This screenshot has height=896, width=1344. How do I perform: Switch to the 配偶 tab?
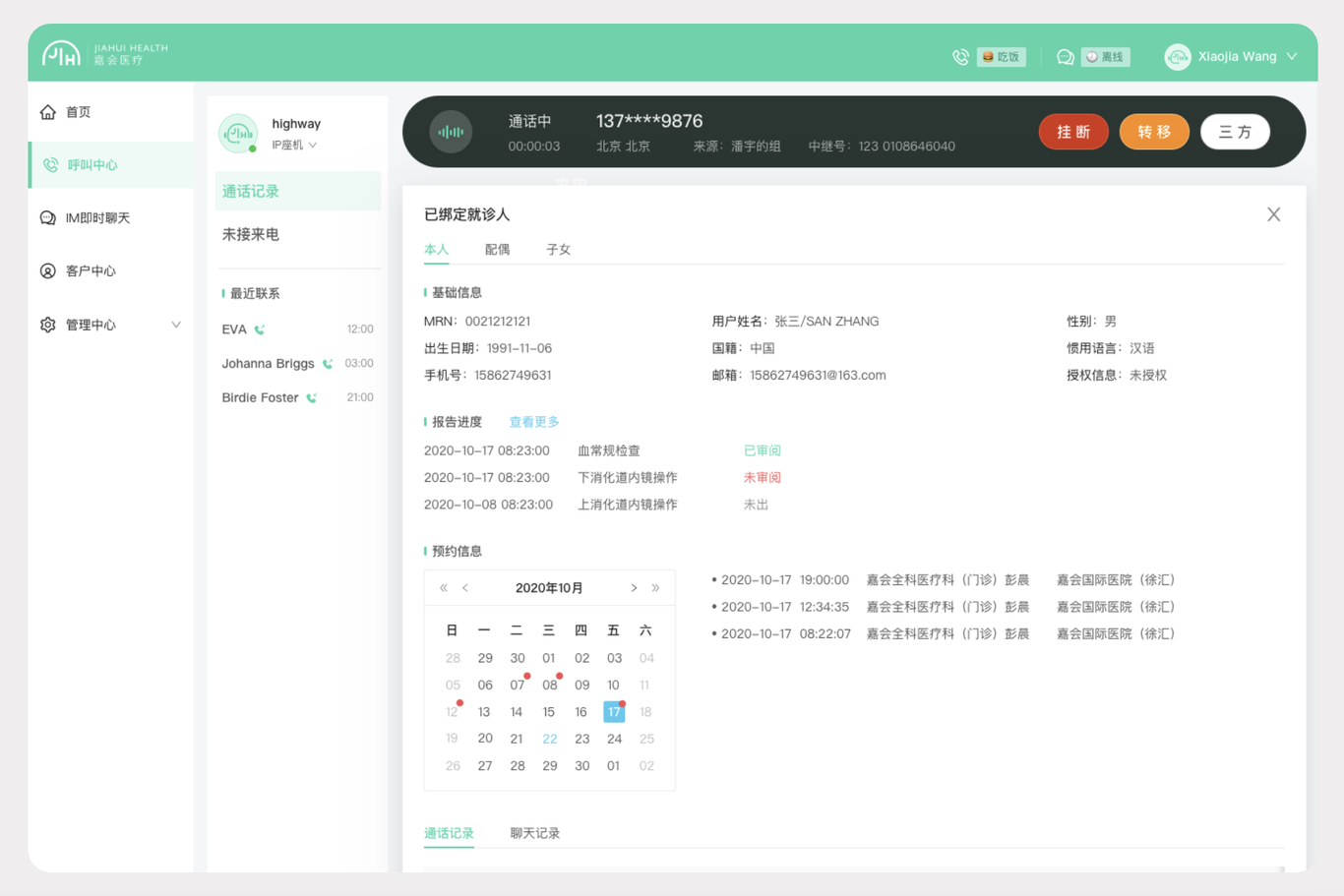click(x=497, y=250)
